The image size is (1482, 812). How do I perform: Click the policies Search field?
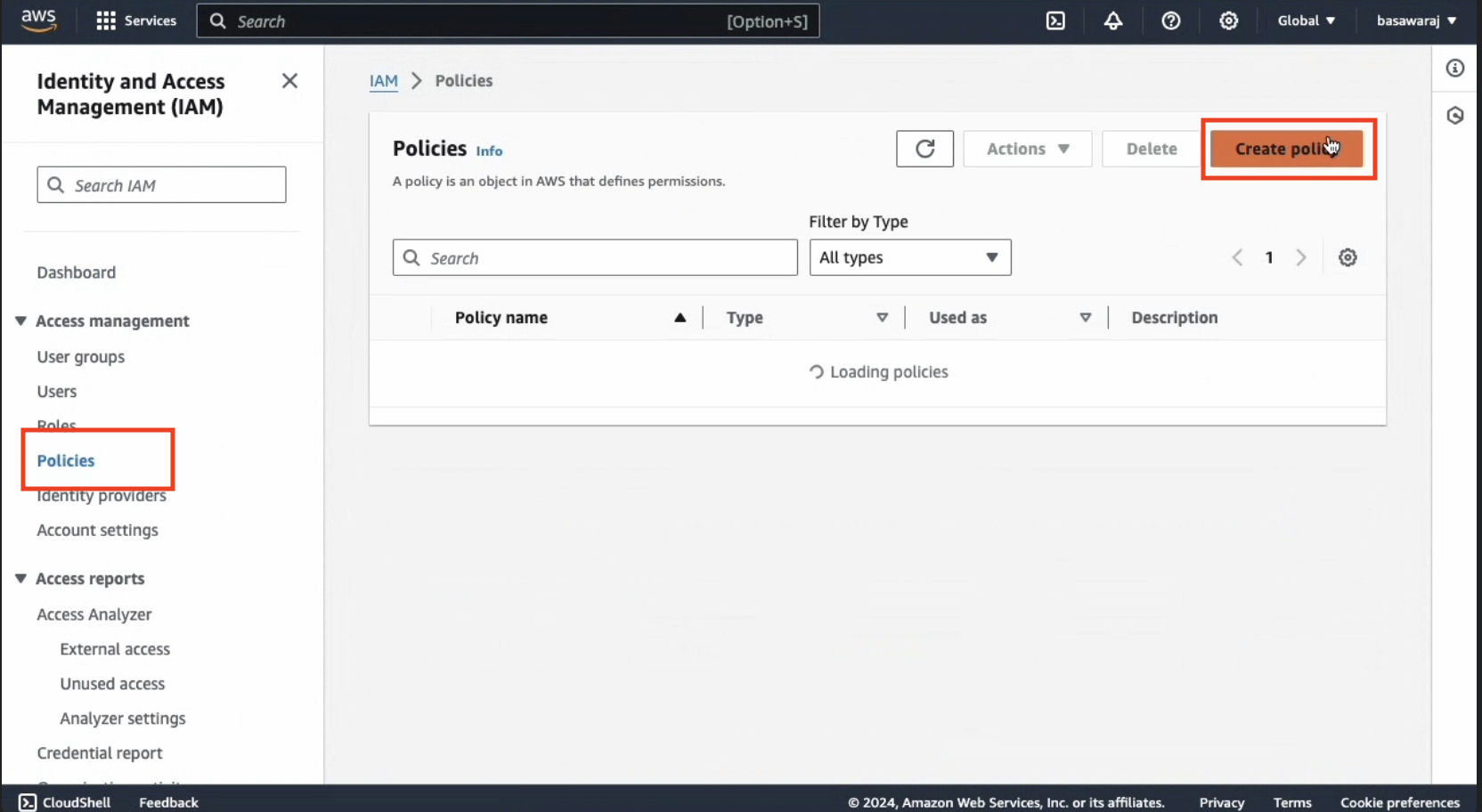[x=595, y=257]
